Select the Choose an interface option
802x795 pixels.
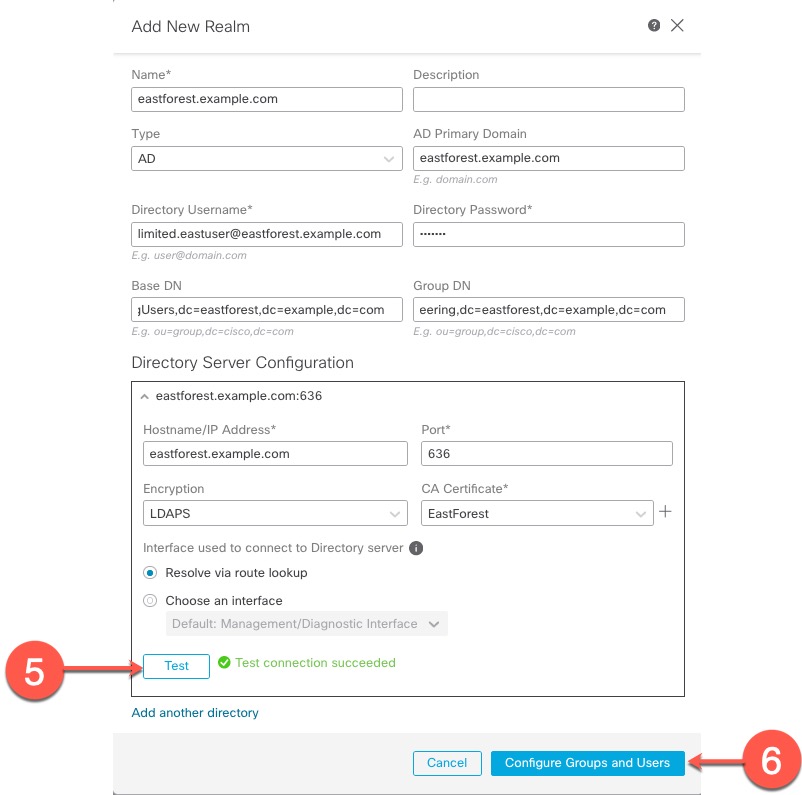pos(150,600)
